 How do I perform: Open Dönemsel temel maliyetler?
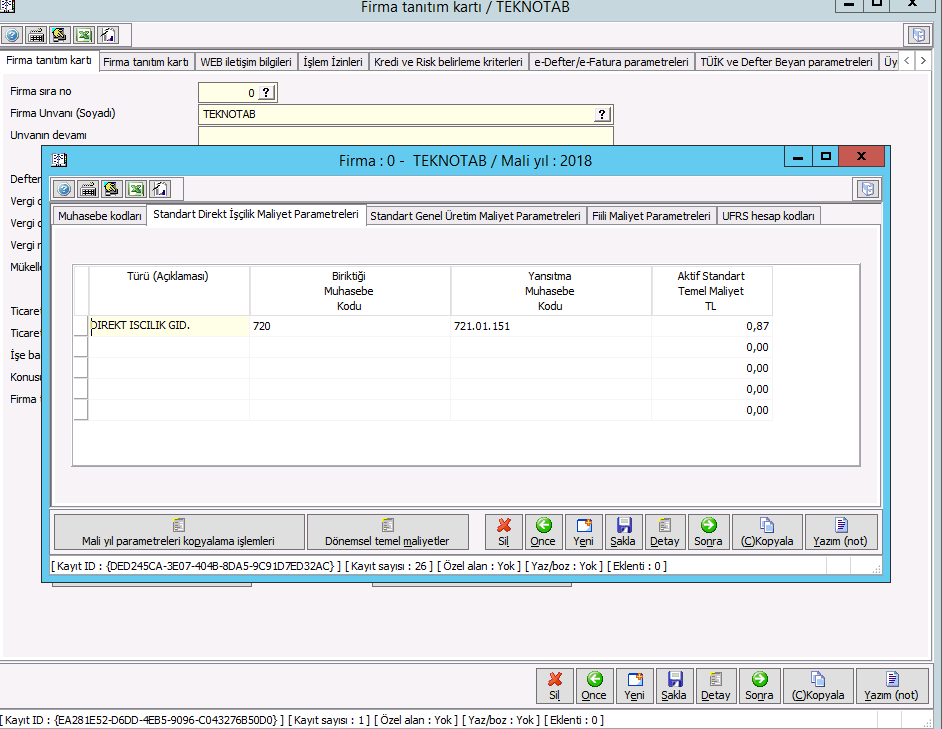[387, 532]
